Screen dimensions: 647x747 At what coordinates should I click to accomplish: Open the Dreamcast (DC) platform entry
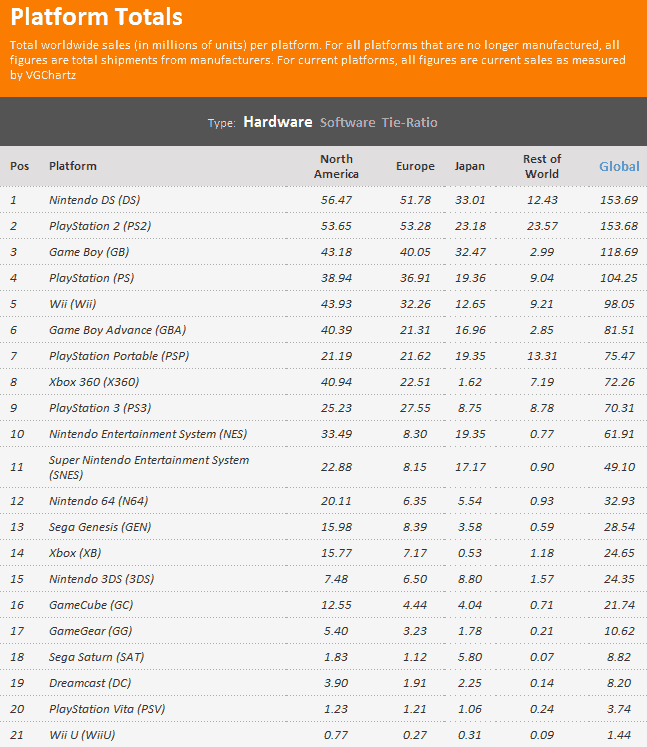90,683
